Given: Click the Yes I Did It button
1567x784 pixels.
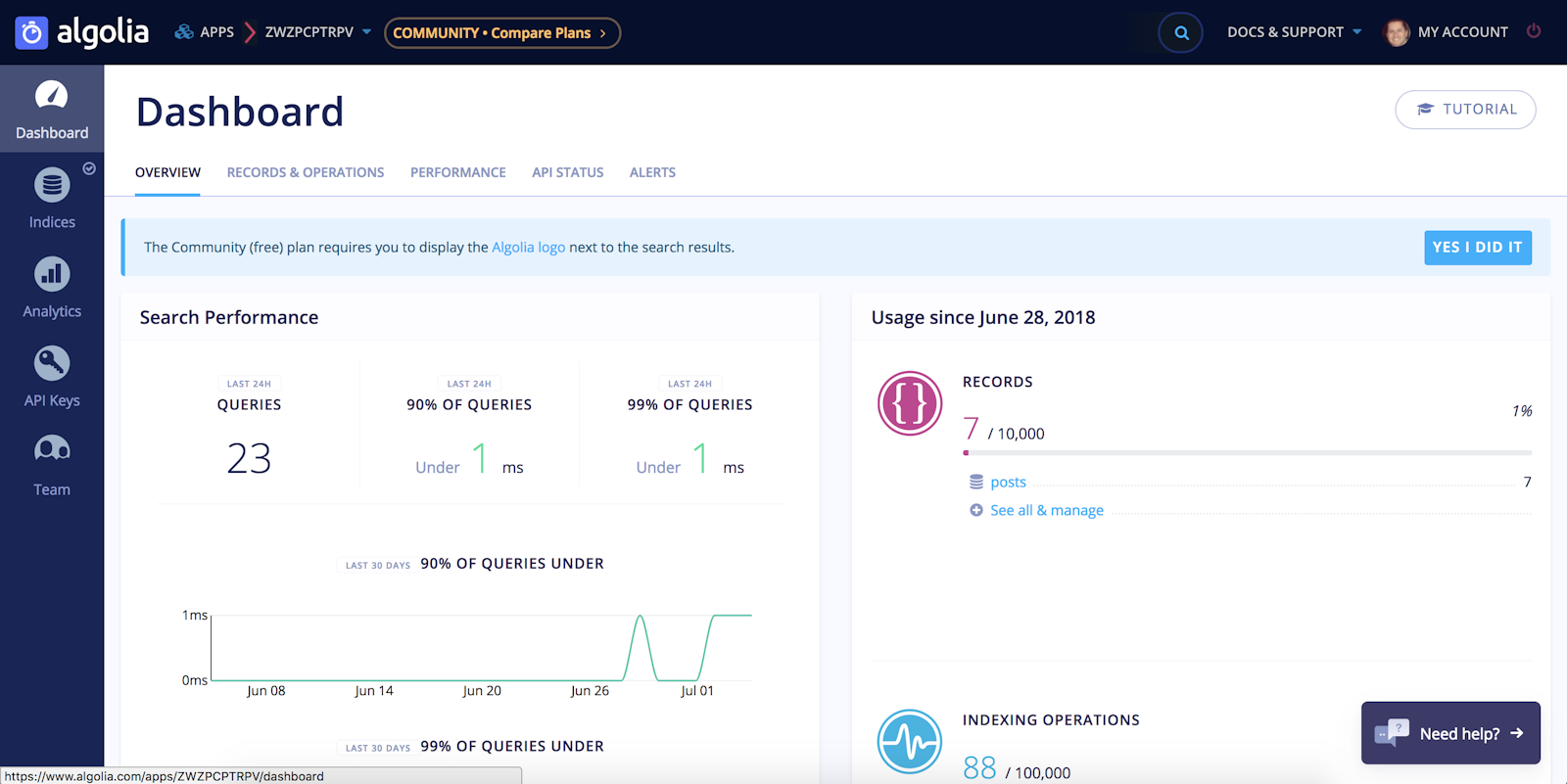Looking at the screenshot, I should pyautogui.click(x=1478, y=248).
